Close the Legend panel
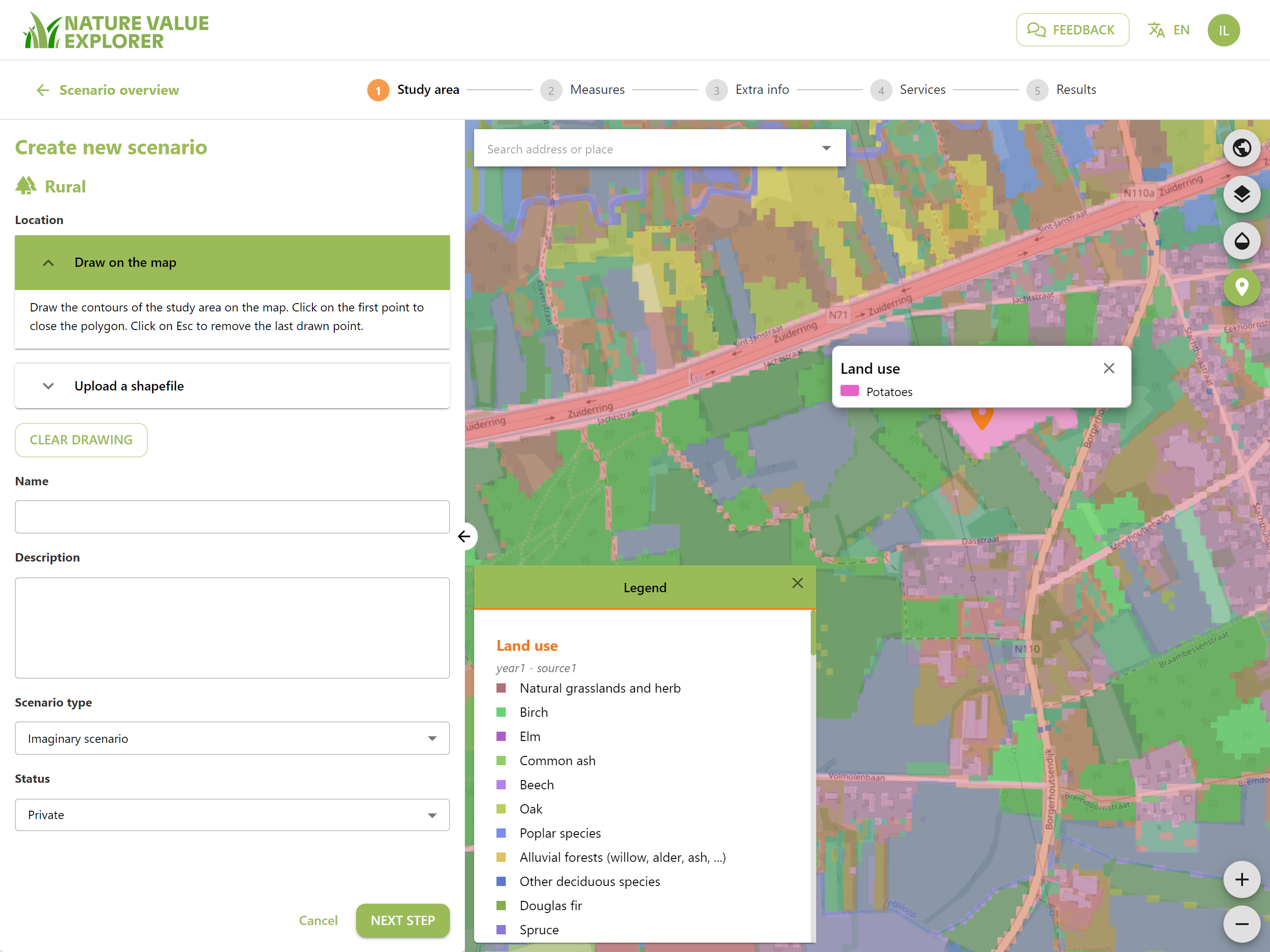The width and height of the screenshot is (1270, 952). click(798, 583)
